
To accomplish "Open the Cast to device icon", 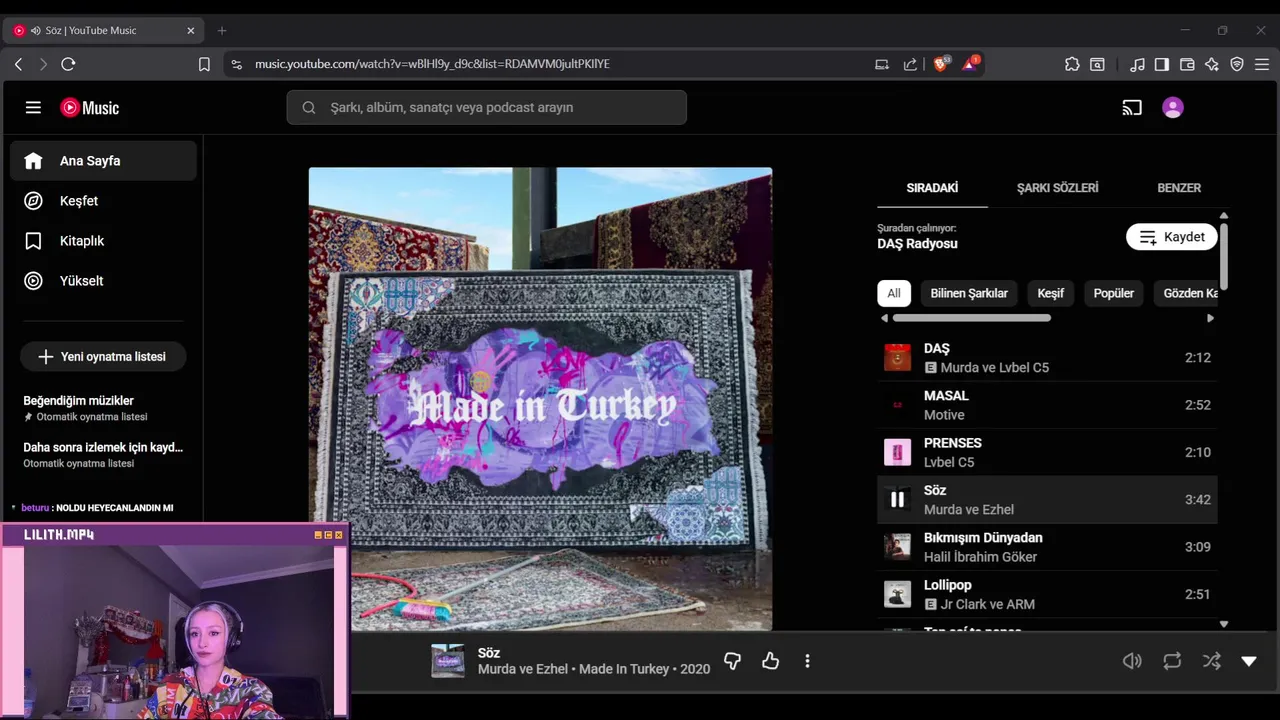I will (x=1132, y=107).
